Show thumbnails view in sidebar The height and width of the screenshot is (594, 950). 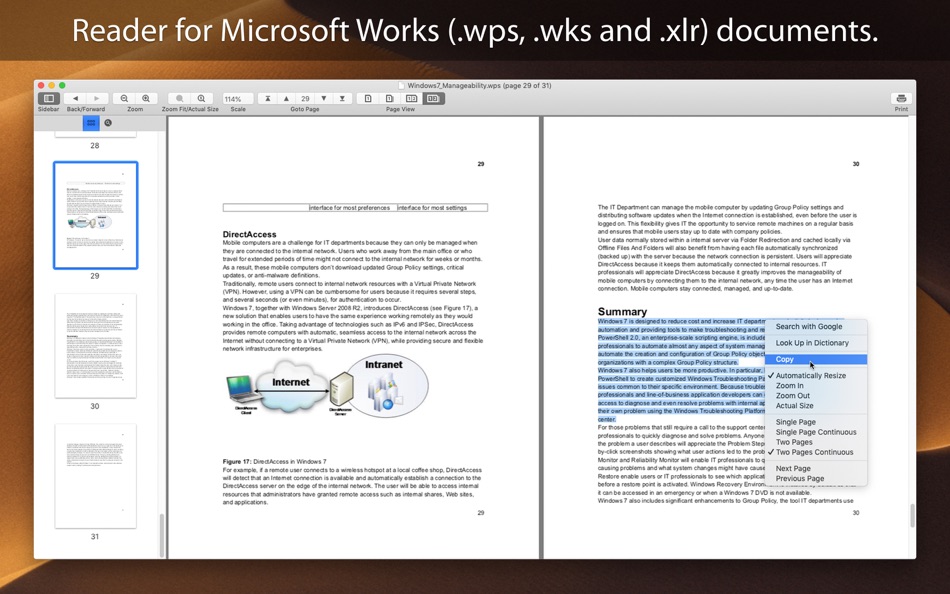click(x=91, y=123)
